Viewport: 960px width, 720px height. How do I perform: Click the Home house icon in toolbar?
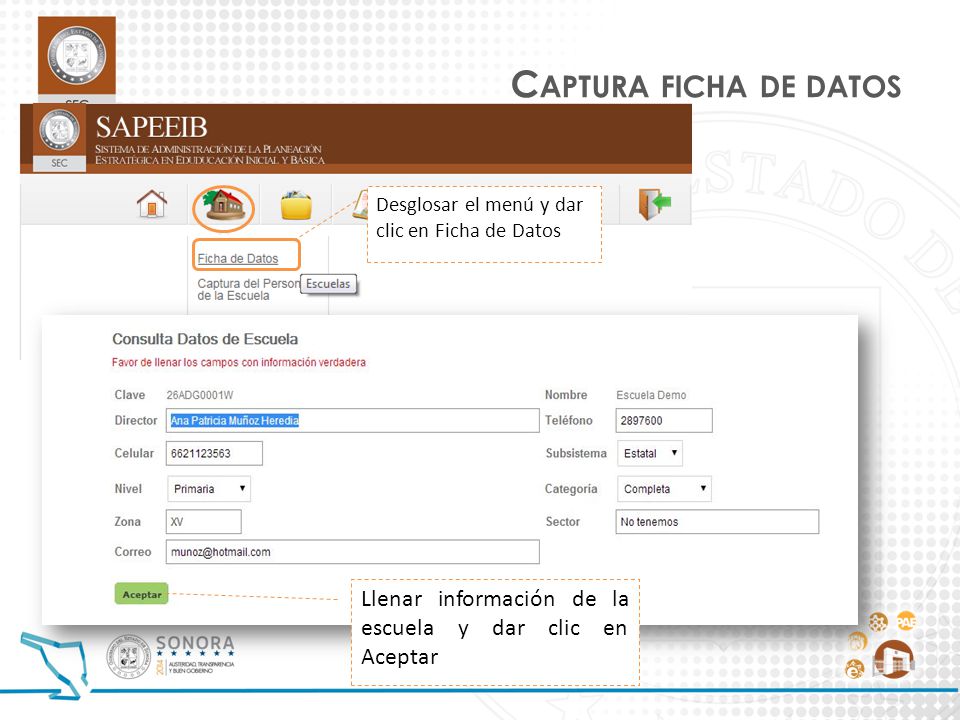[152, 204]
